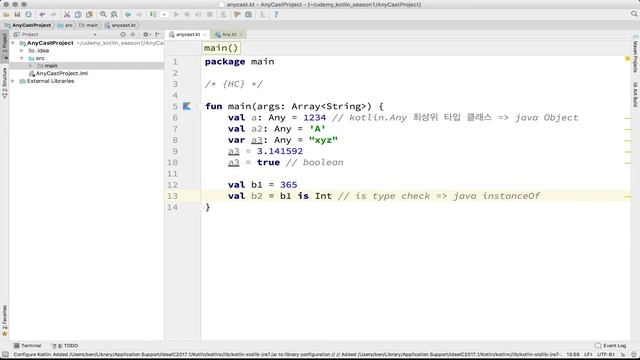Collapse main function fold marker at line 5
The image size is (640, 360).
(x=200, y=107)
